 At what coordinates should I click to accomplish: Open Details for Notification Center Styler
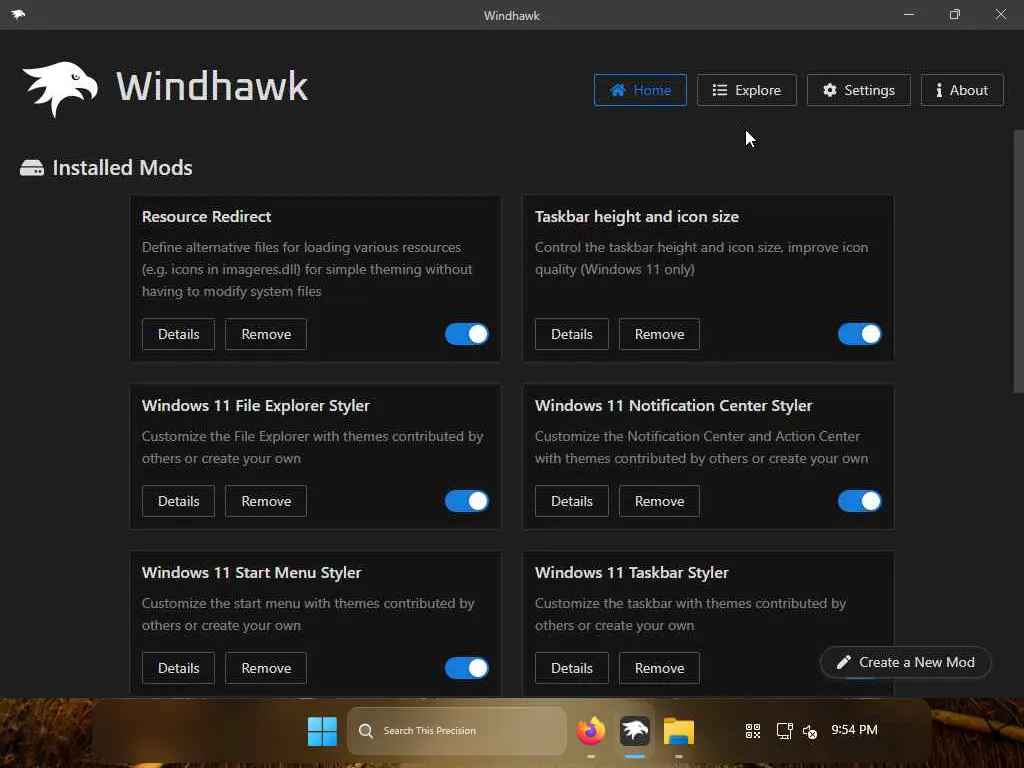coord(571,501)
